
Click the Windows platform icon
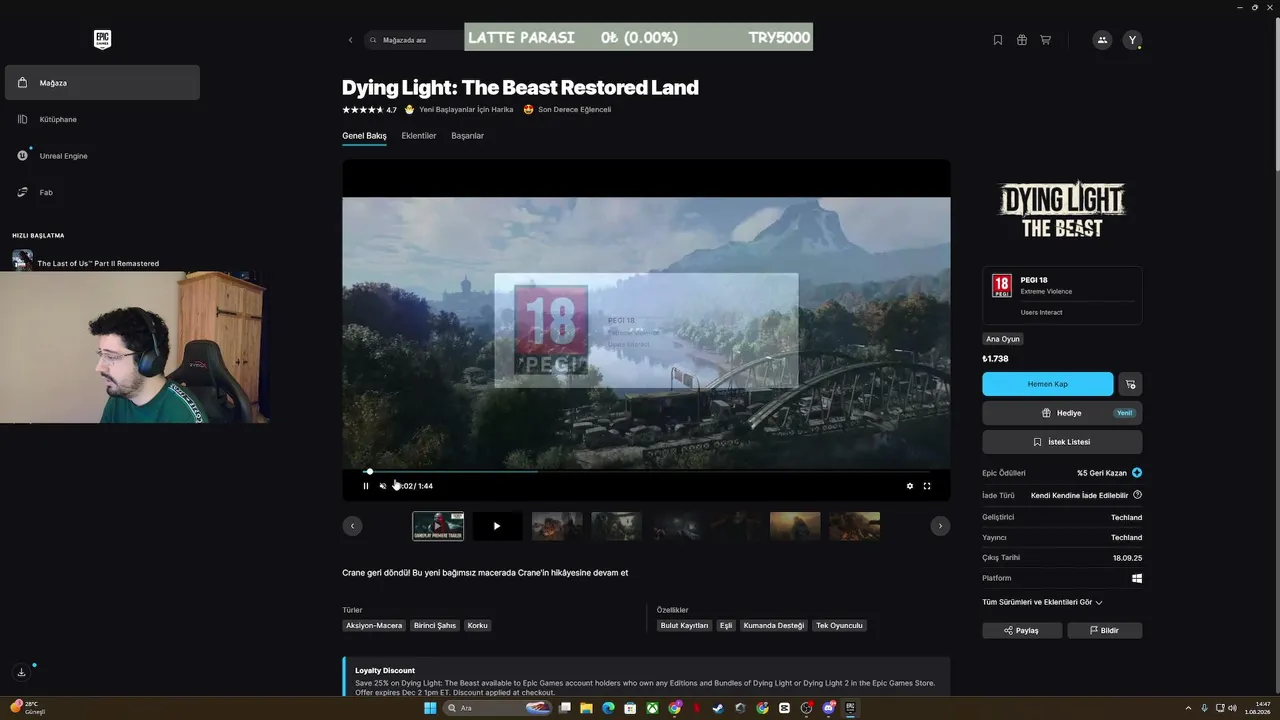pos(1137,578)
